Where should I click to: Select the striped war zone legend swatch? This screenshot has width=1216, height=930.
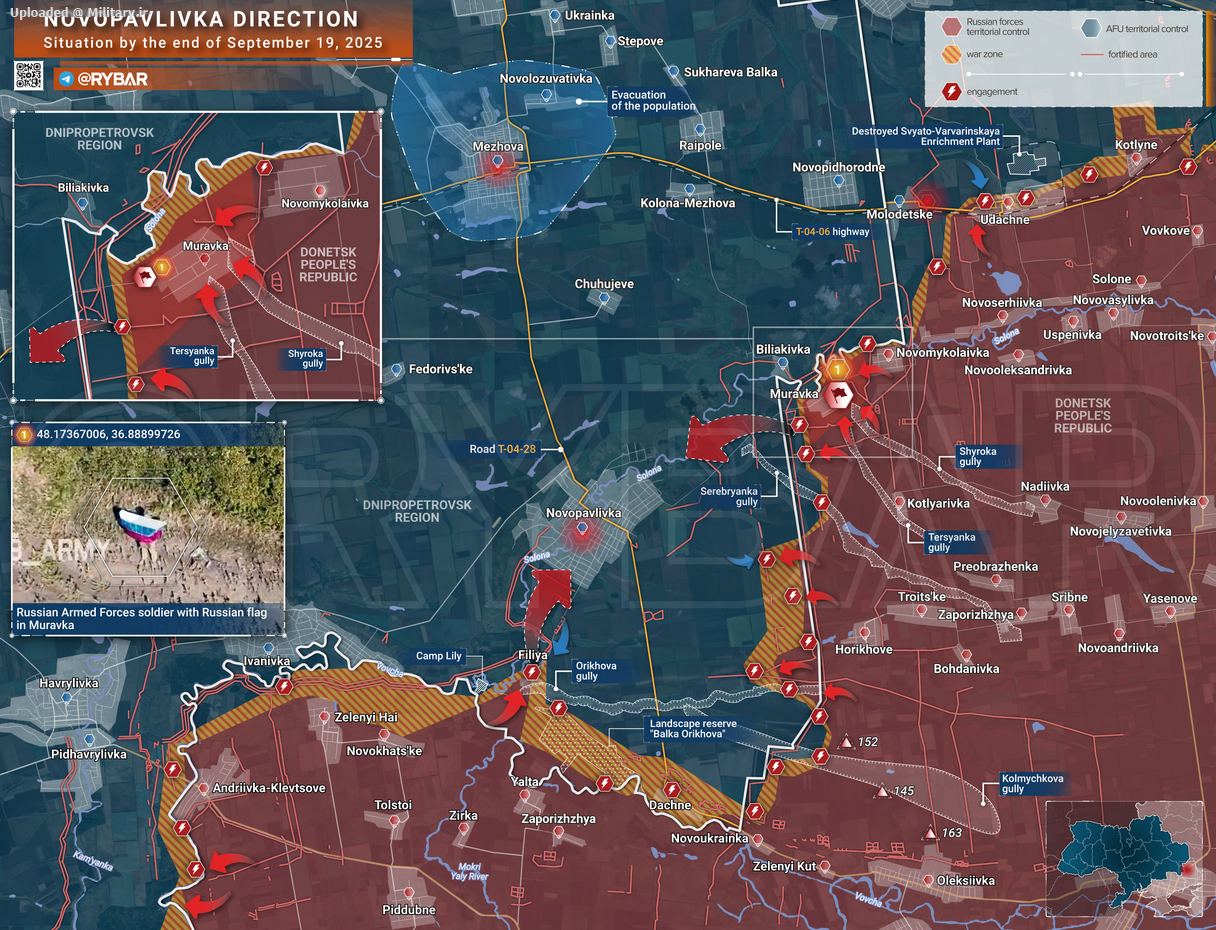[951, 55]
